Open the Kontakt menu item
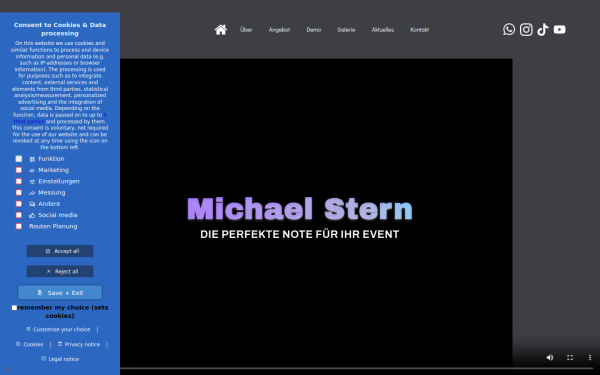The height and width of the screenshot is (375, 600). coord(419,29)
